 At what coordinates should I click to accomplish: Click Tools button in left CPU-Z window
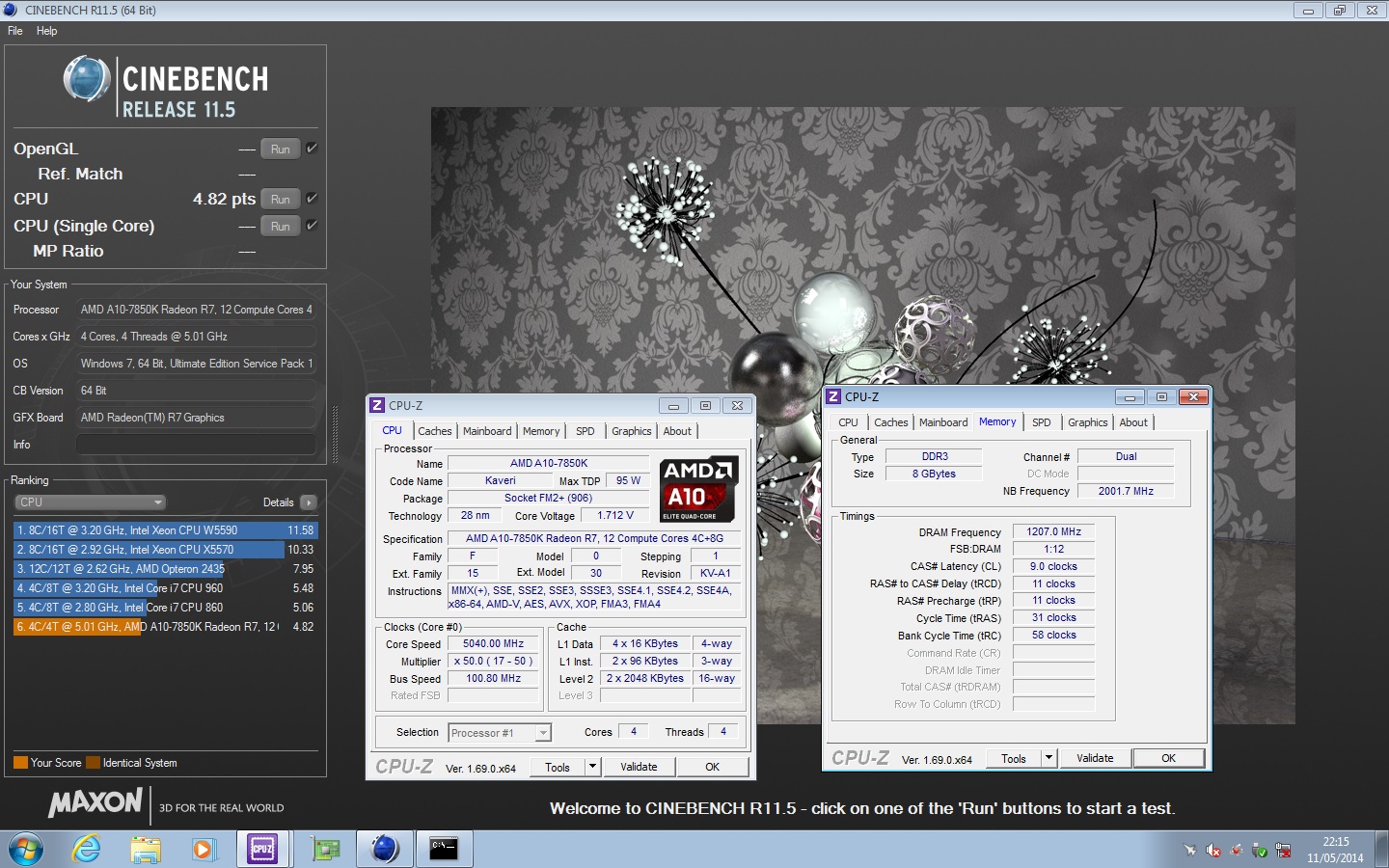pos(558,767)
